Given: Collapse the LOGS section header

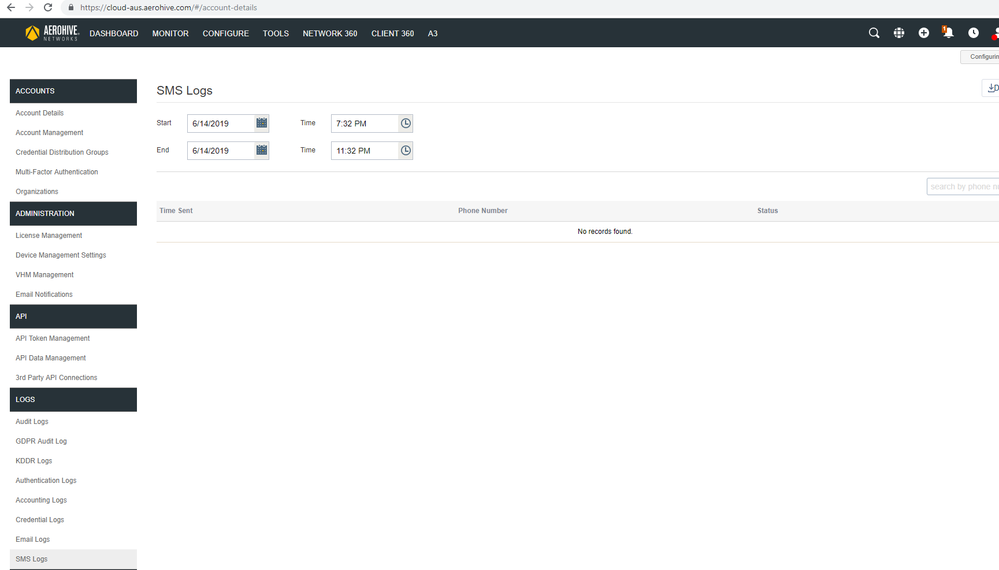Looking at the screenshot, I should point(73,399).
